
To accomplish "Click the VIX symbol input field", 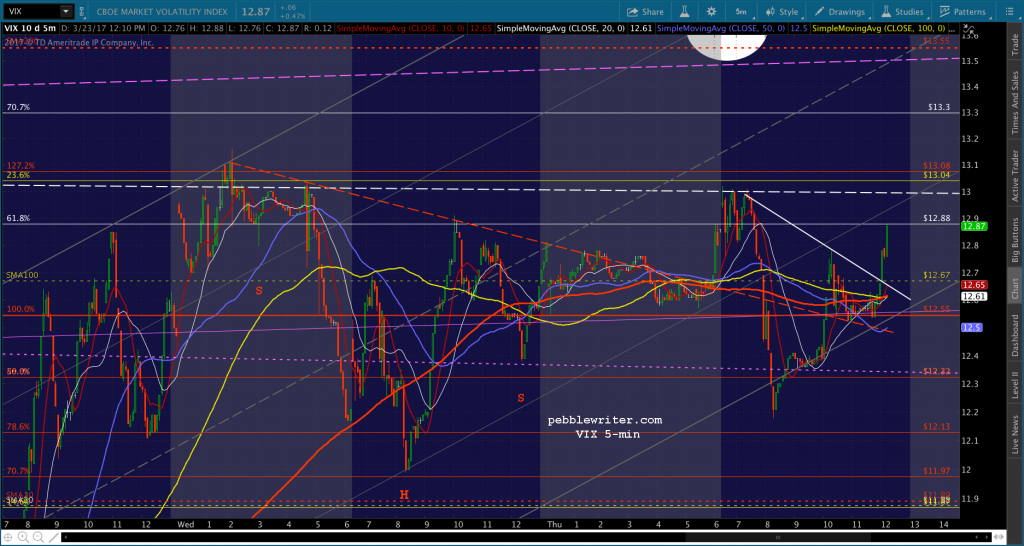I will pos(32,11).
